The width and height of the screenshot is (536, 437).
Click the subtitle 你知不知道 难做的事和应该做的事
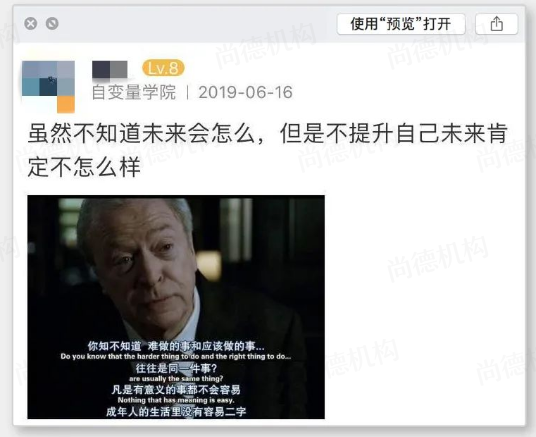[176, 346]
